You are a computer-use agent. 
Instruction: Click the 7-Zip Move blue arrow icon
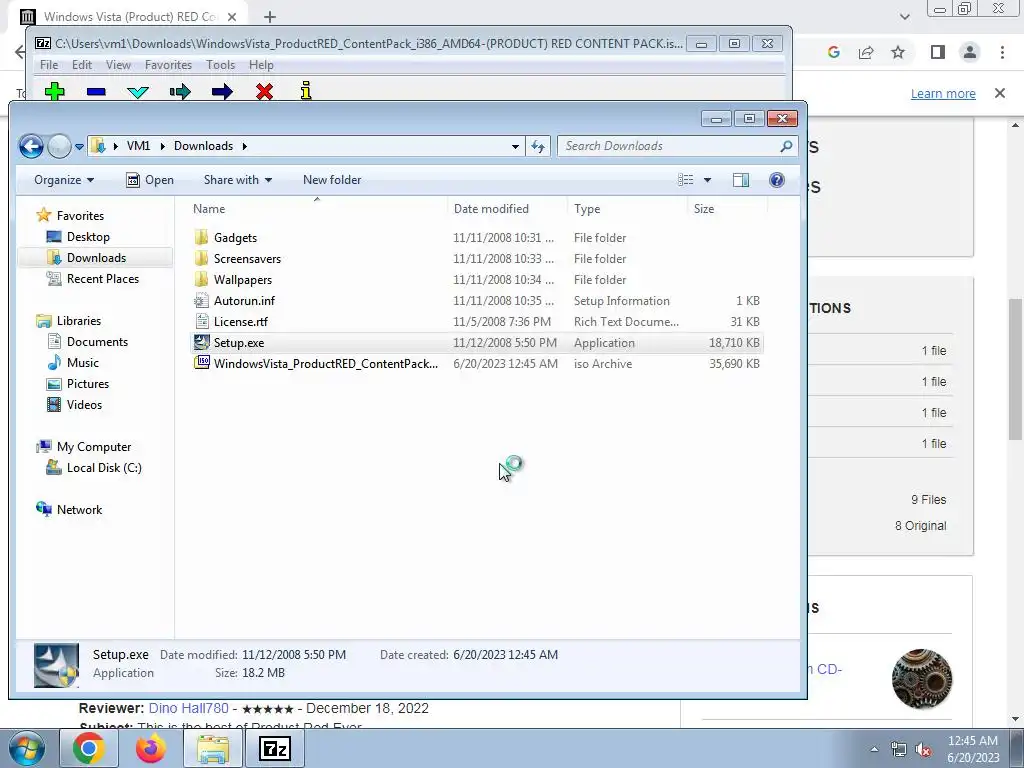point(222,91)
